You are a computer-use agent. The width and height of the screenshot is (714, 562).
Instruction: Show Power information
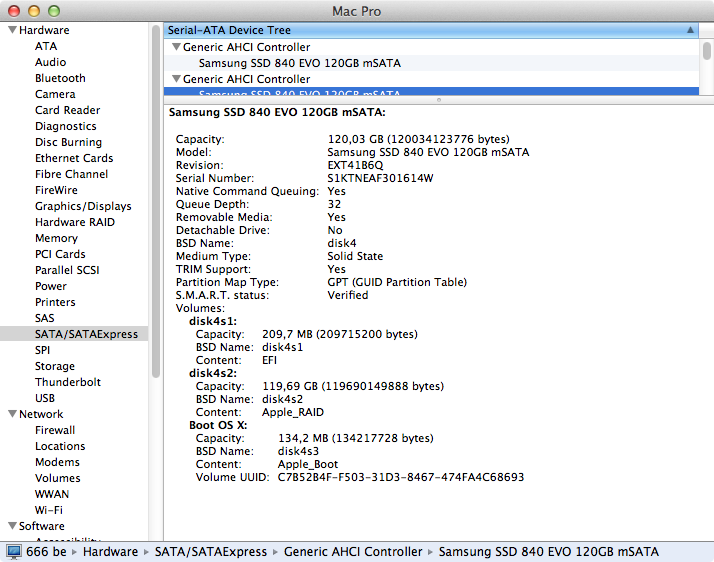pos(51,286)
